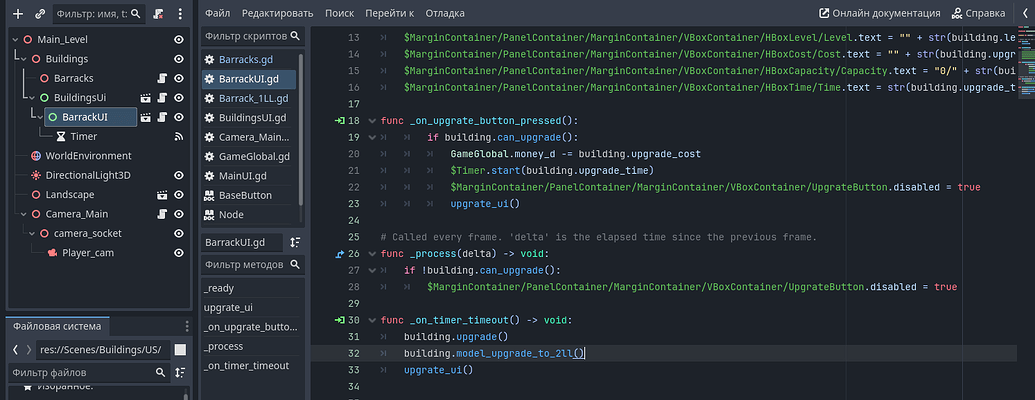Click the instance child scene link icon

pos(40,13)
